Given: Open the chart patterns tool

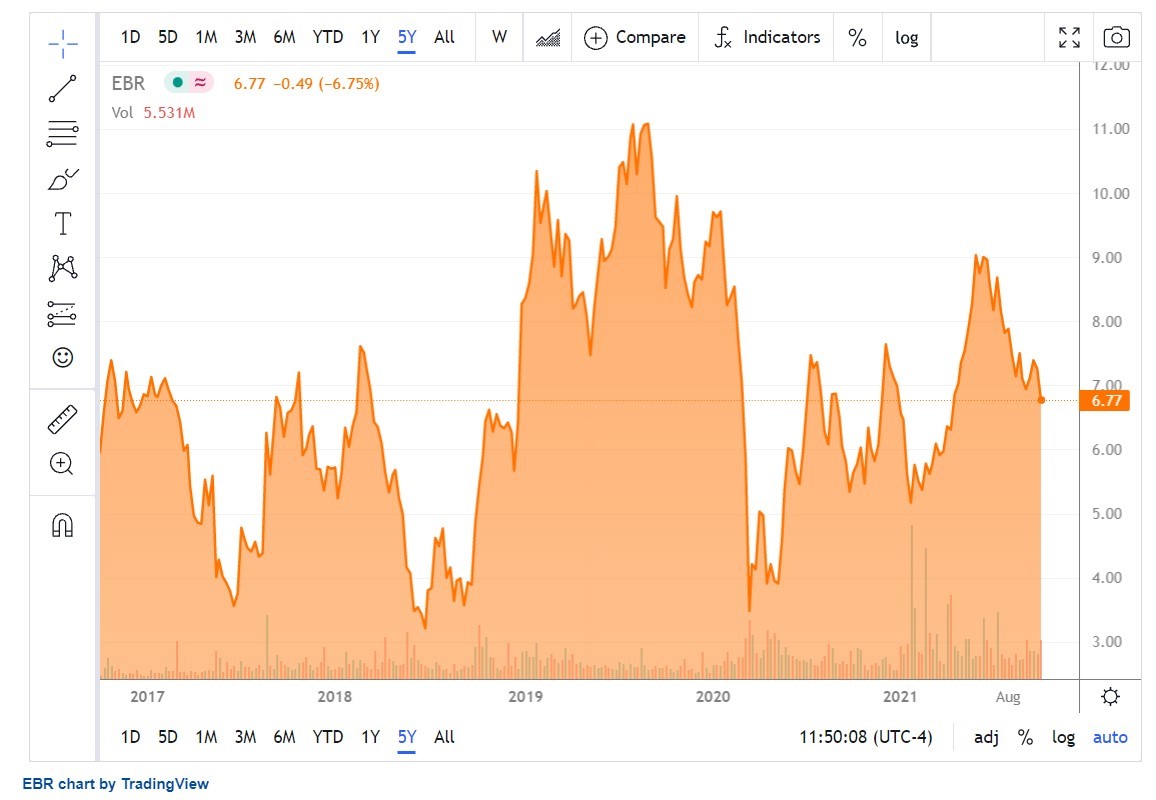Looking at the screenshot, I should (63, 268).
